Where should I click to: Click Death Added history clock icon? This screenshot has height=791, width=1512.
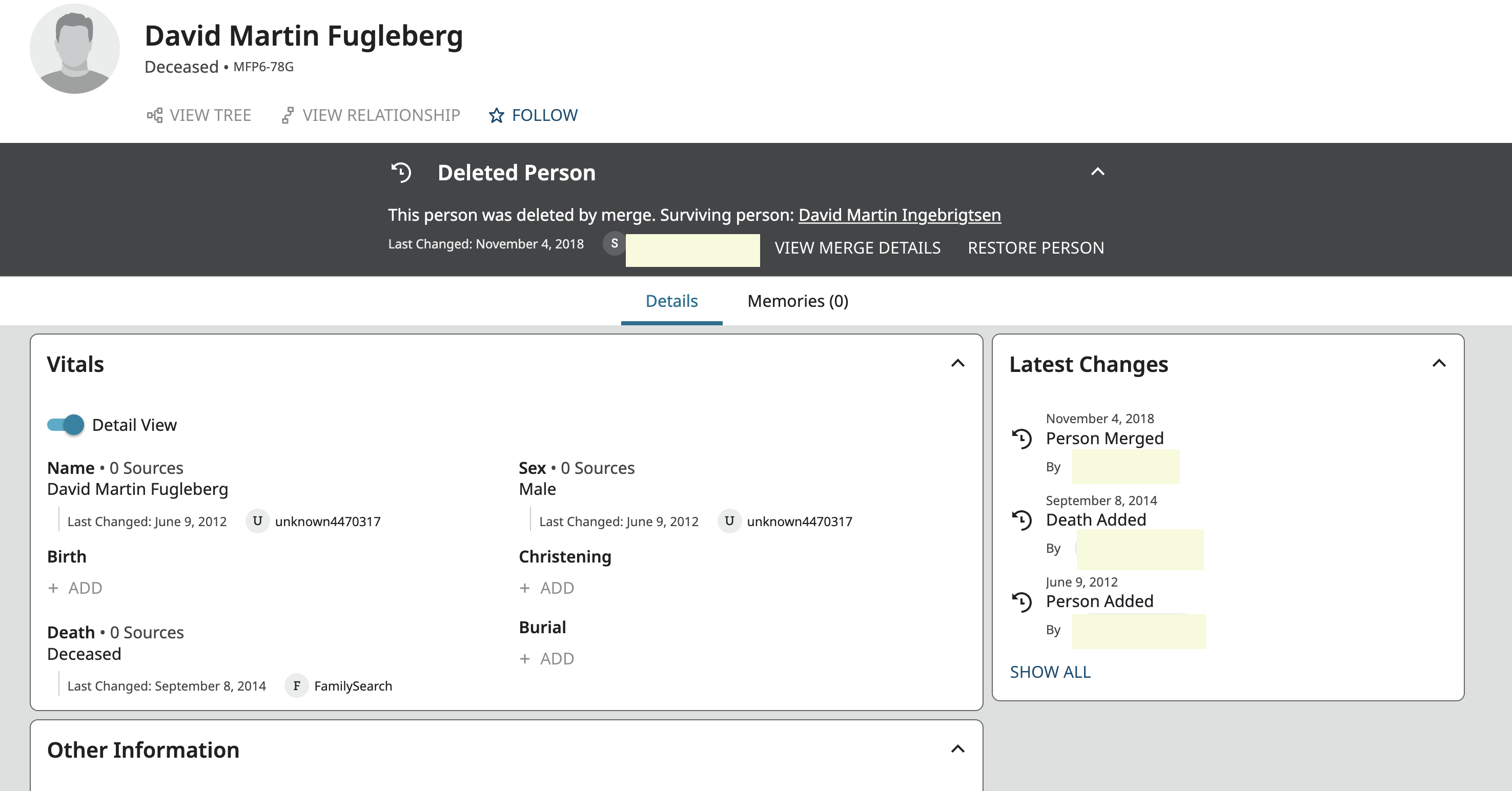tap(1022, 520)
